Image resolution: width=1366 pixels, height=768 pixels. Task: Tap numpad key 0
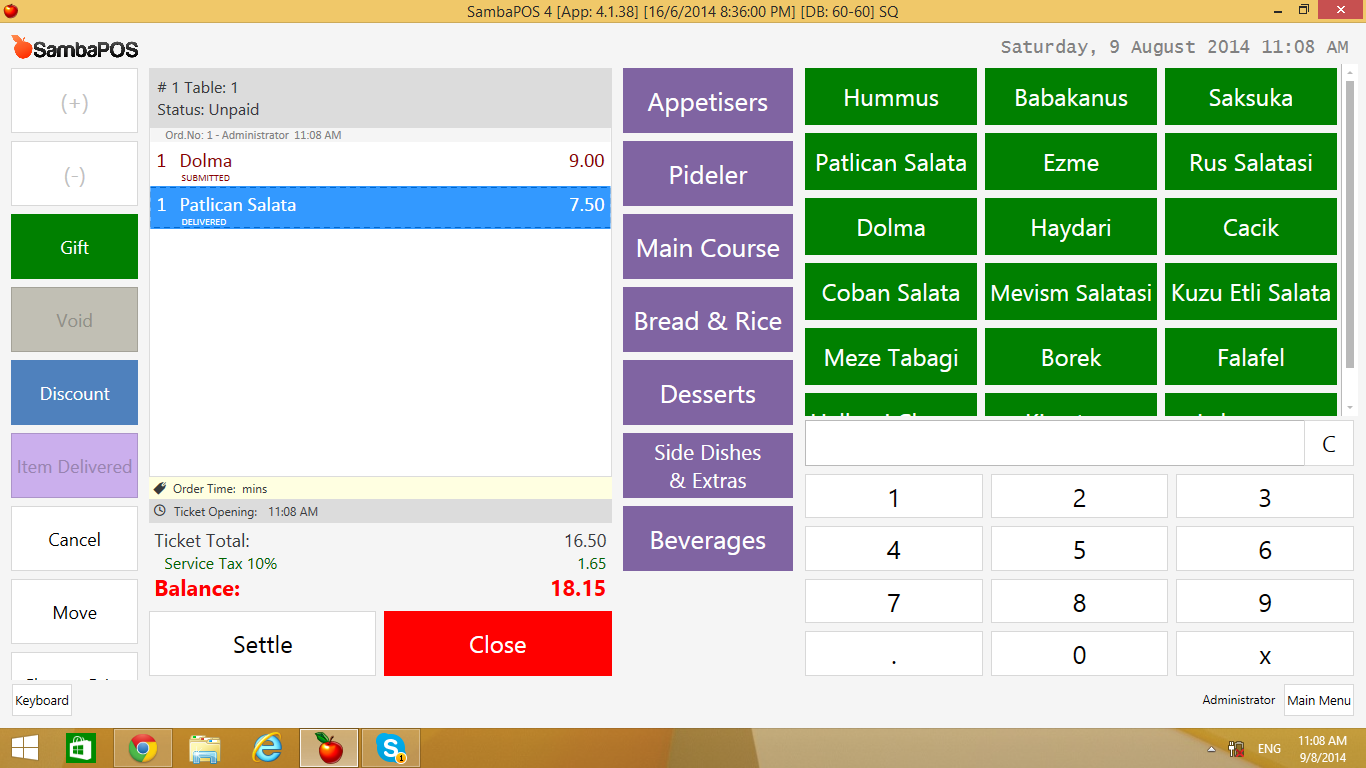tap(1079, 654)
